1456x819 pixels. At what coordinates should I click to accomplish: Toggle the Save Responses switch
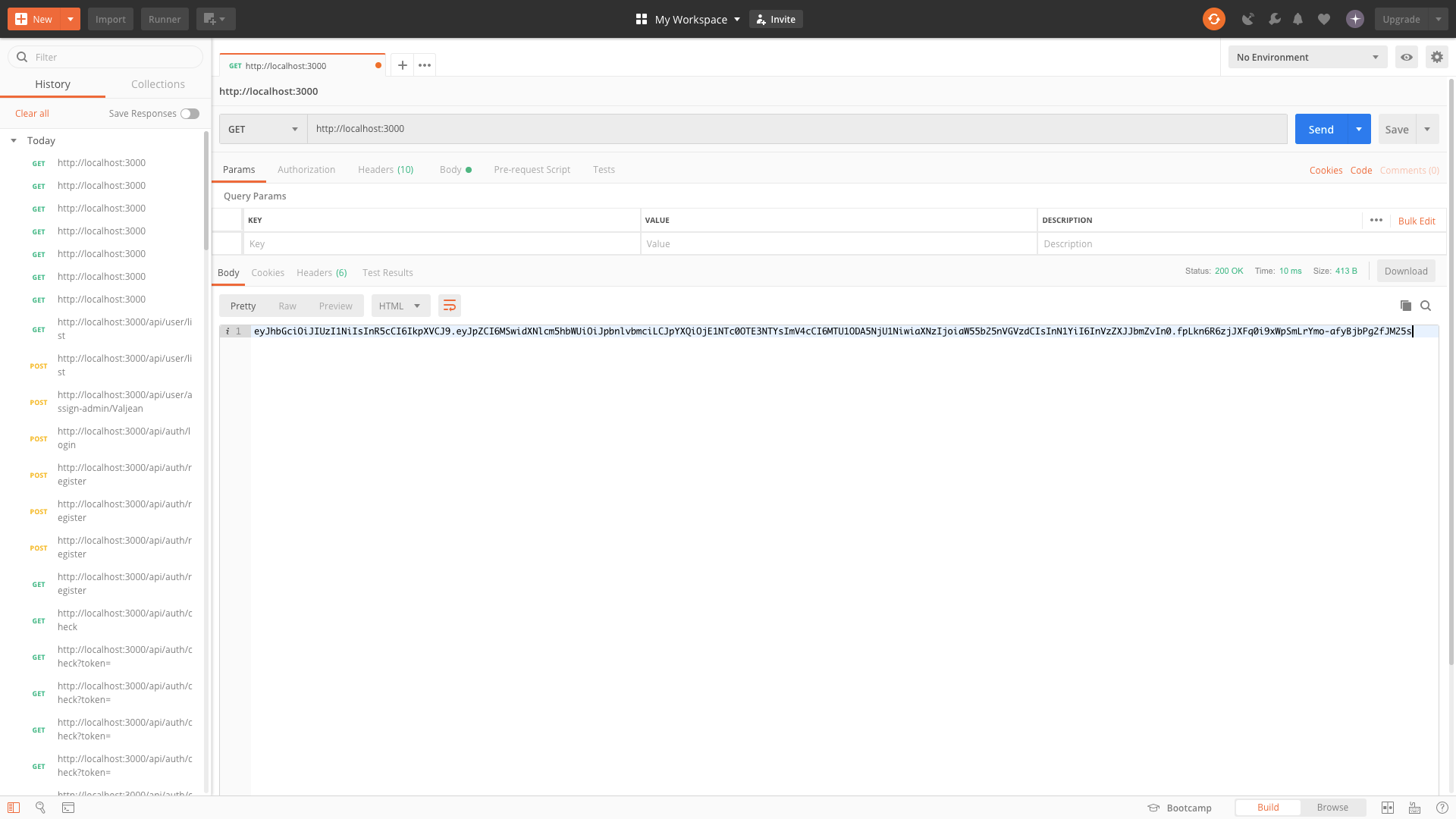[190, 114]
